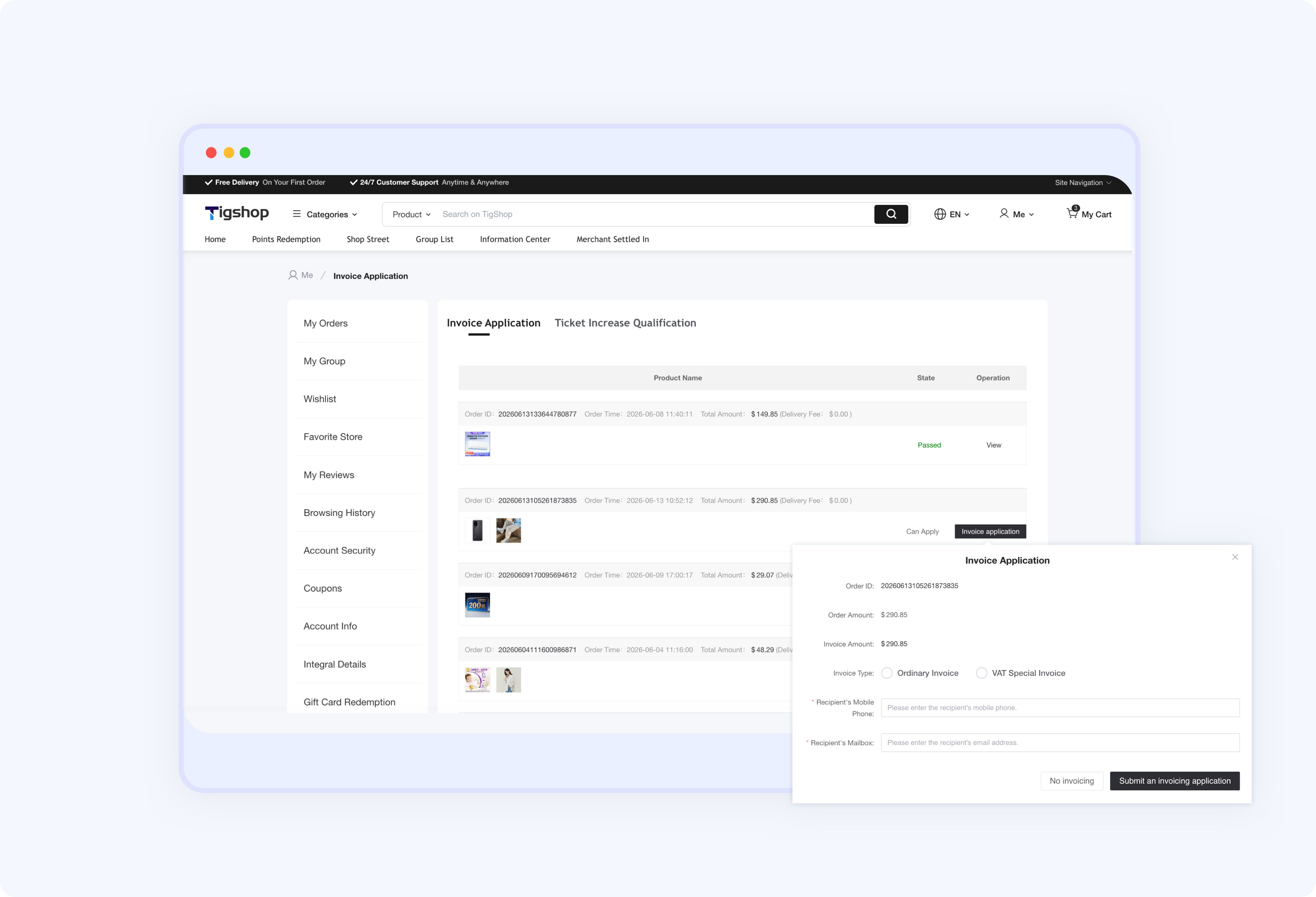The image size is (1316, 897).
Task: Select the Ordinary Invoice radio button
Action: click(887, 673)
